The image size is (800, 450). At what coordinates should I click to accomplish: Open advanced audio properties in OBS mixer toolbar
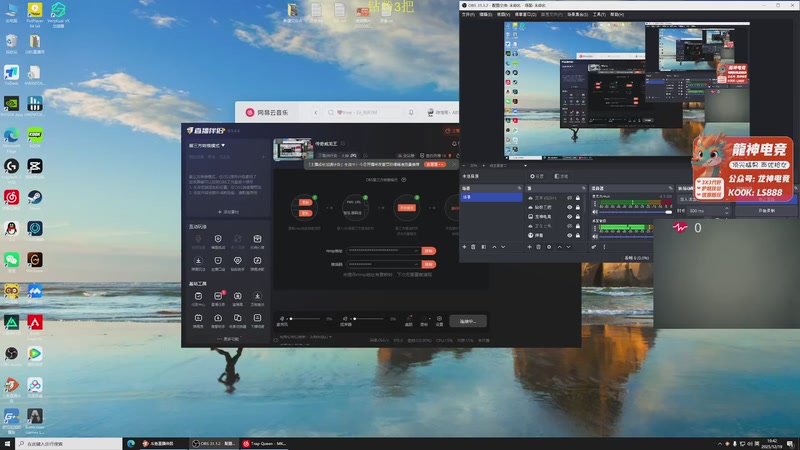point(594,247)
